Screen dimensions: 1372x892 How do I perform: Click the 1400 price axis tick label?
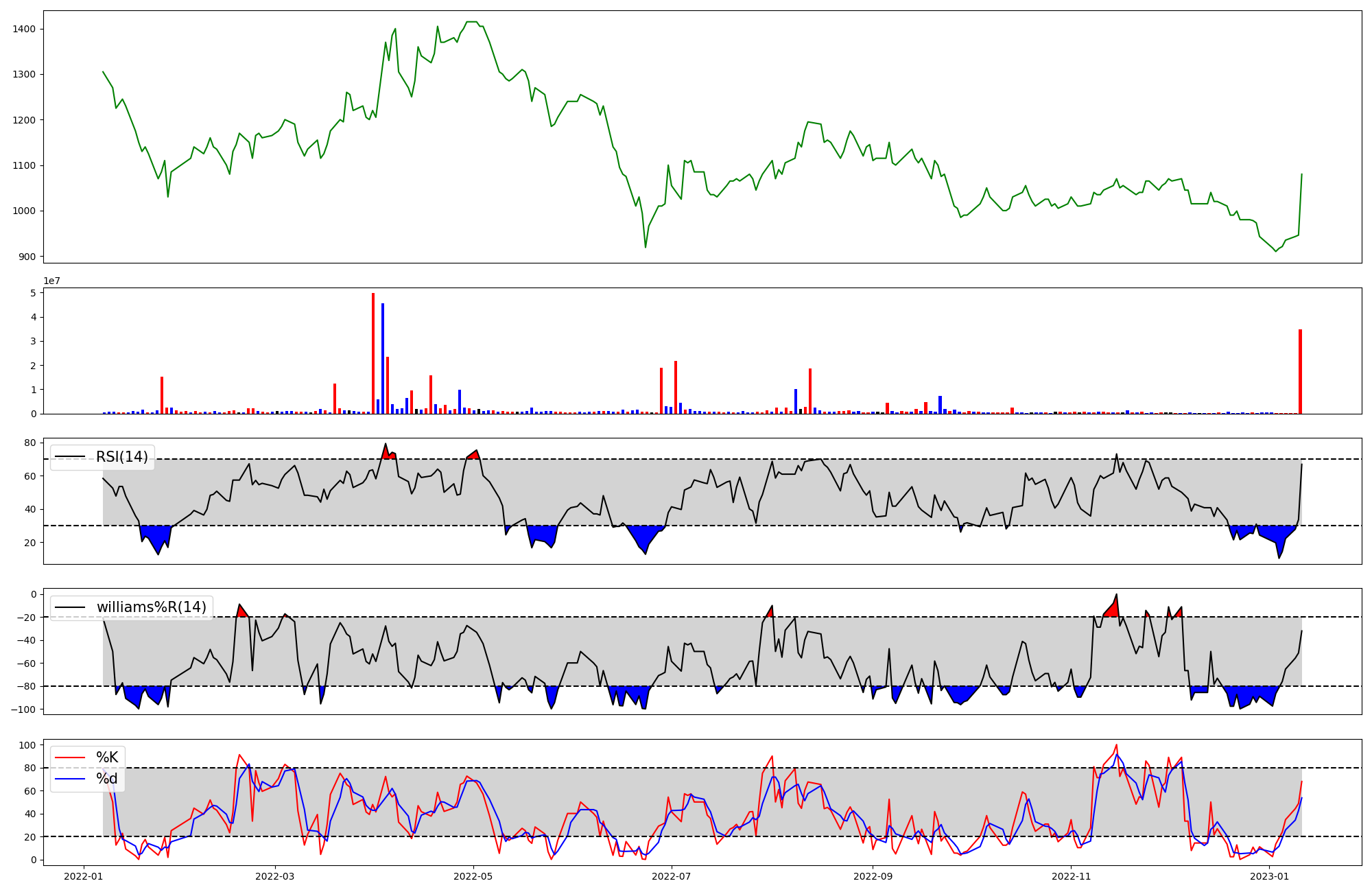pyautogui.click(x=24, y=29)
